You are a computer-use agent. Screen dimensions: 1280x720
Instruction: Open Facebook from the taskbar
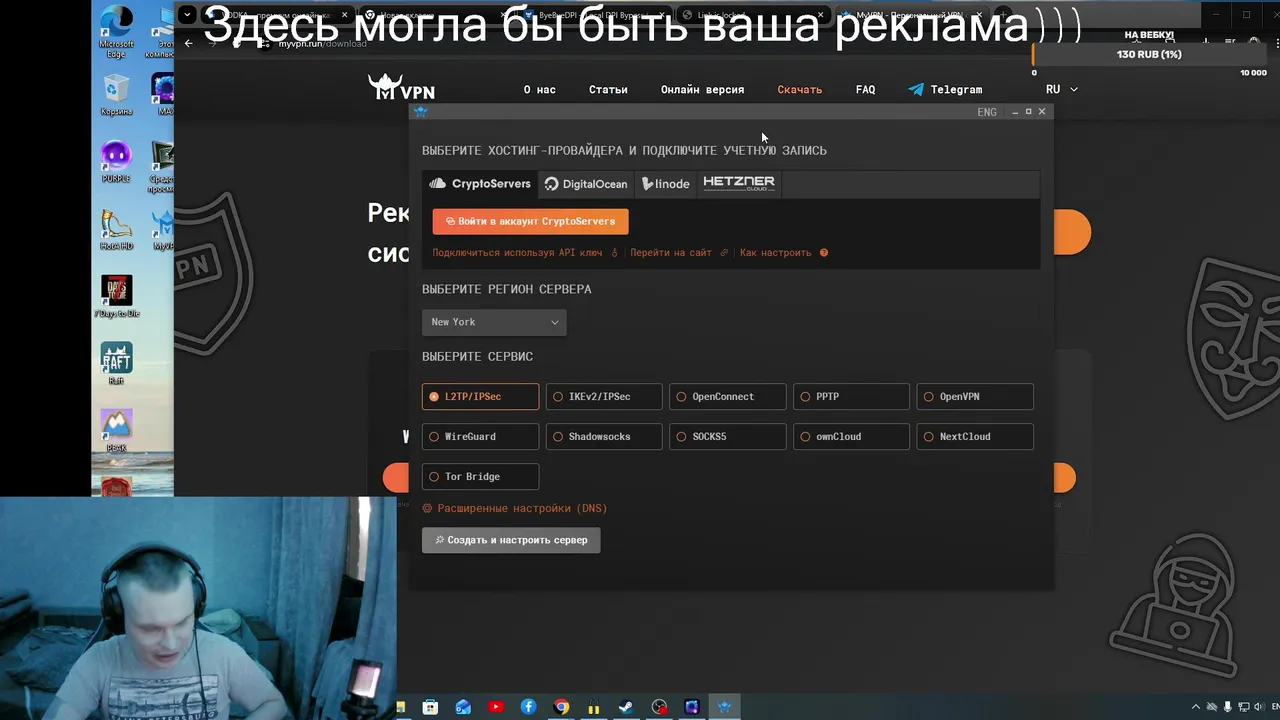point(528,707)
